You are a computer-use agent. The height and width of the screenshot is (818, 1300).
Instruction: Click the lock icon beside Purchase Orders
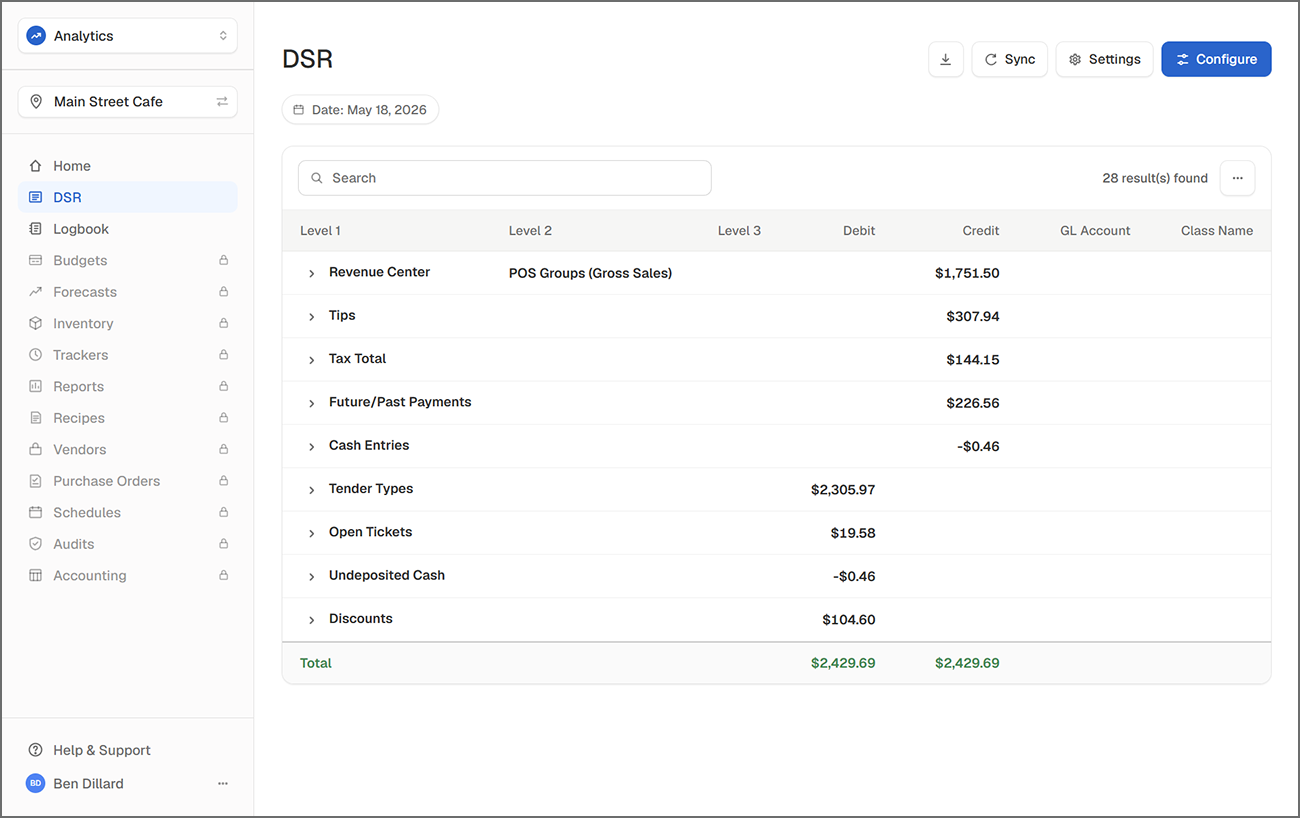[x=224, y=481]
